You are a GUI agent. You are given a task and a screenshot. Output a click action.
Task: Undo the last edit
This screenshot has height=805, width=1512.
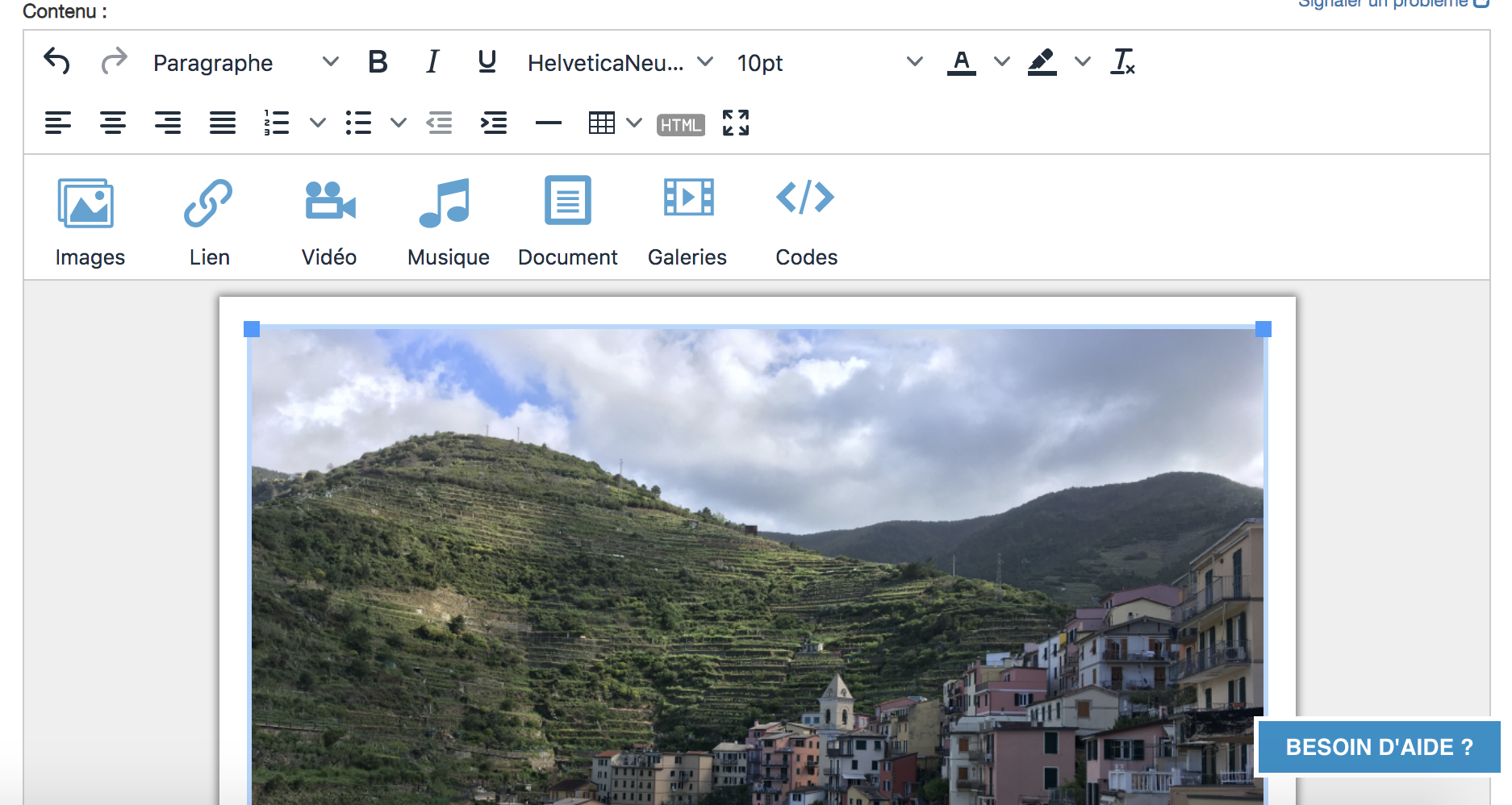point(56,61)
